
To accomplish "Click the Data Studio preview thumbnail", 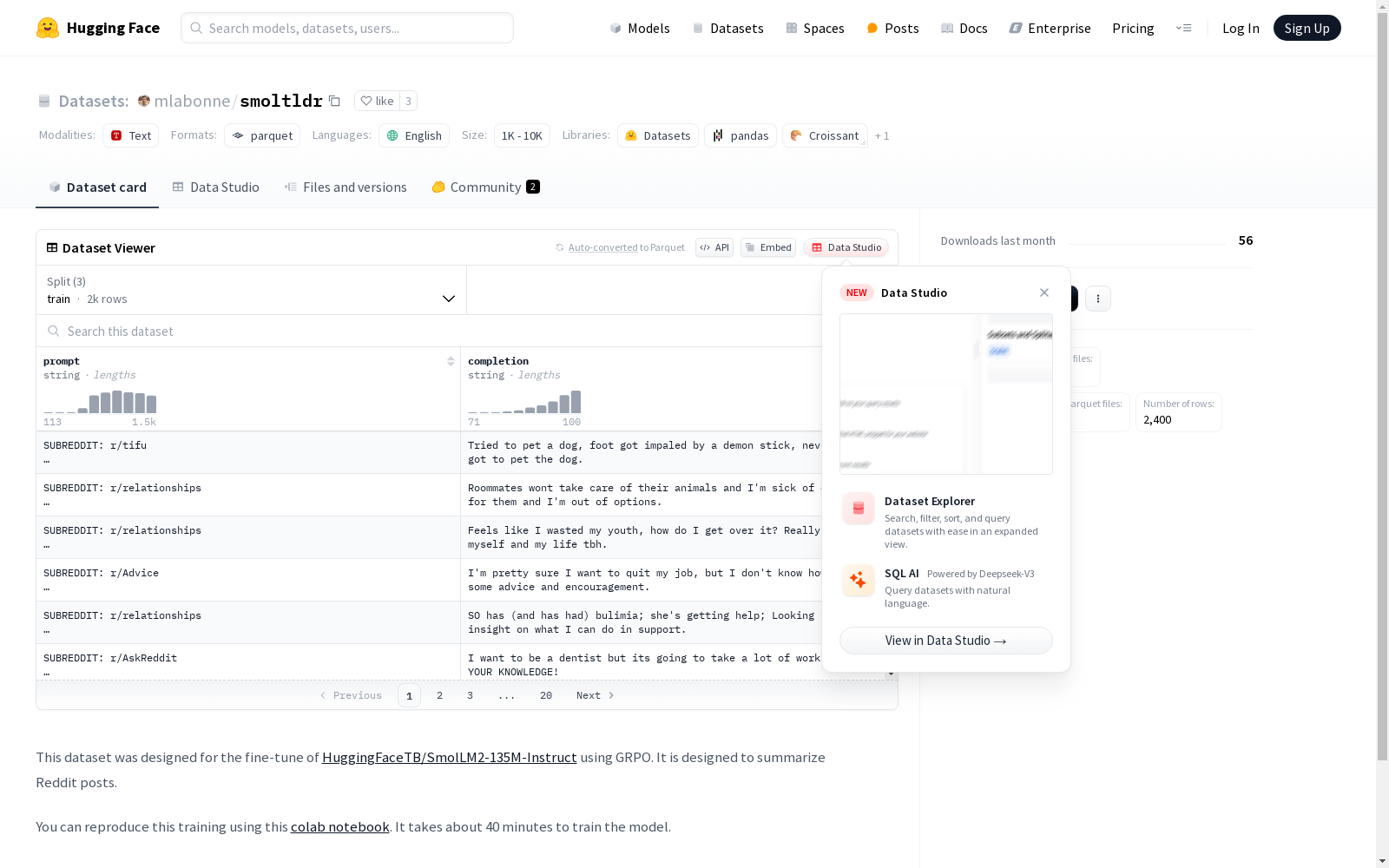I will click(x=946, y=394).
